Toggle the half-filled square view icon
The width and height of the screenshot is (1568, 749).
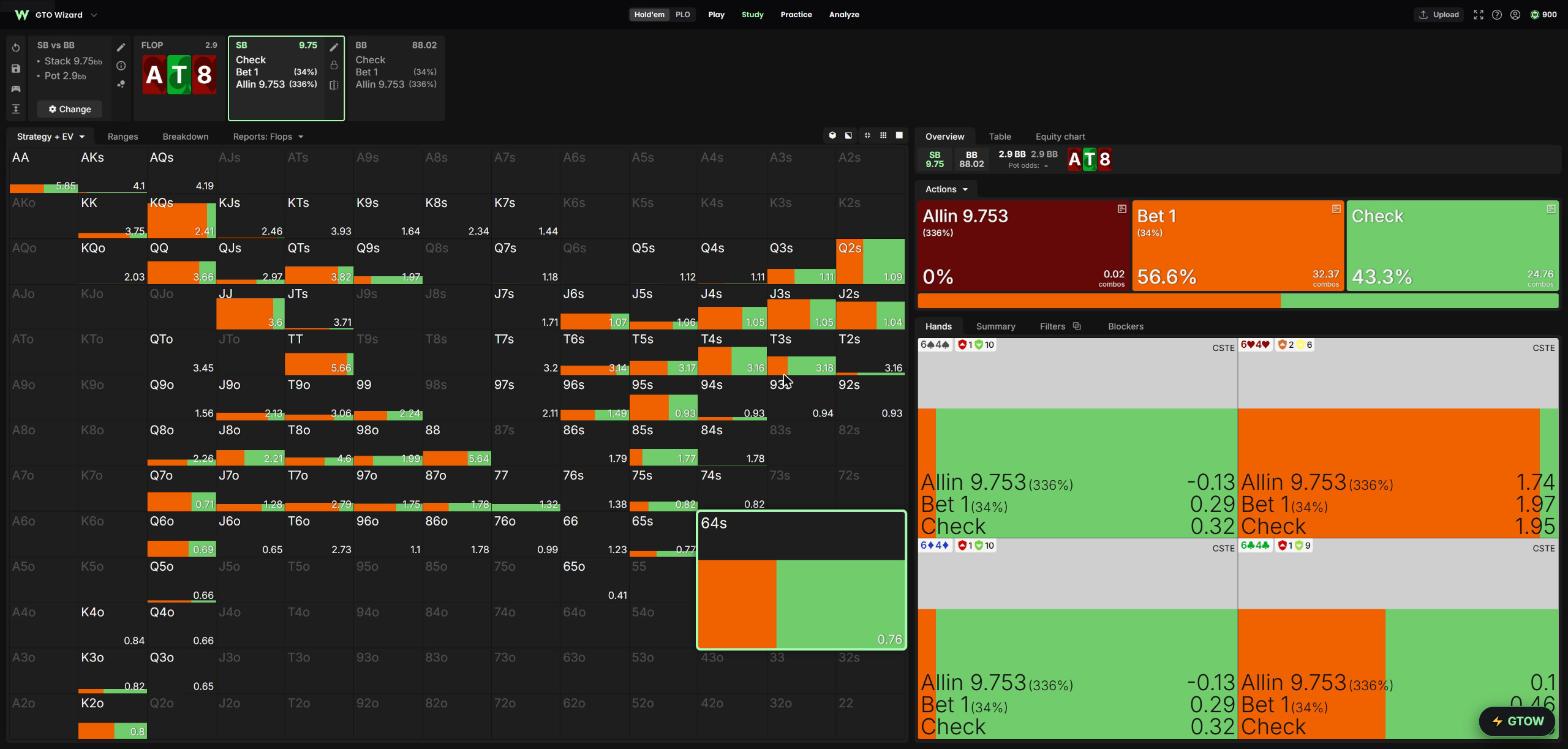coord(849,135)
